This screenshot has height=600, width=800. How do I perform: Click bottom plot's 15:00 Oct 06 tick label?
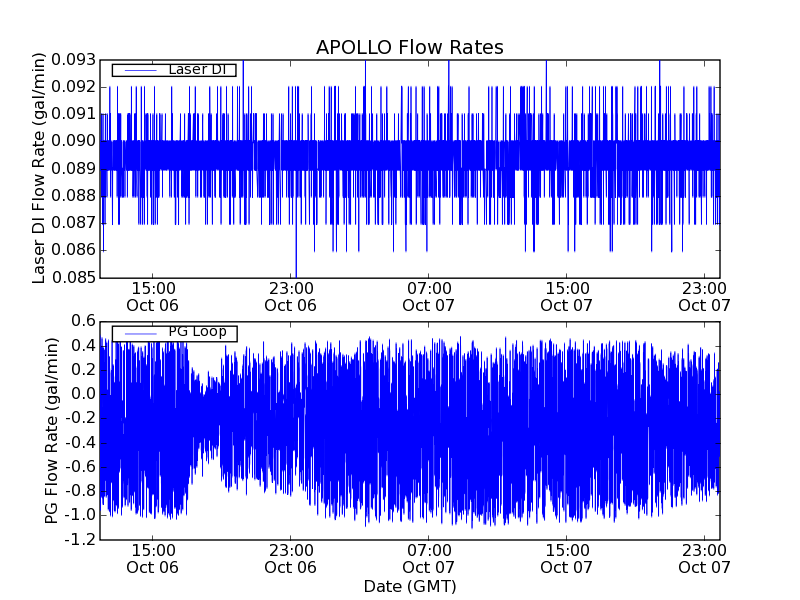tap(152, 558)
